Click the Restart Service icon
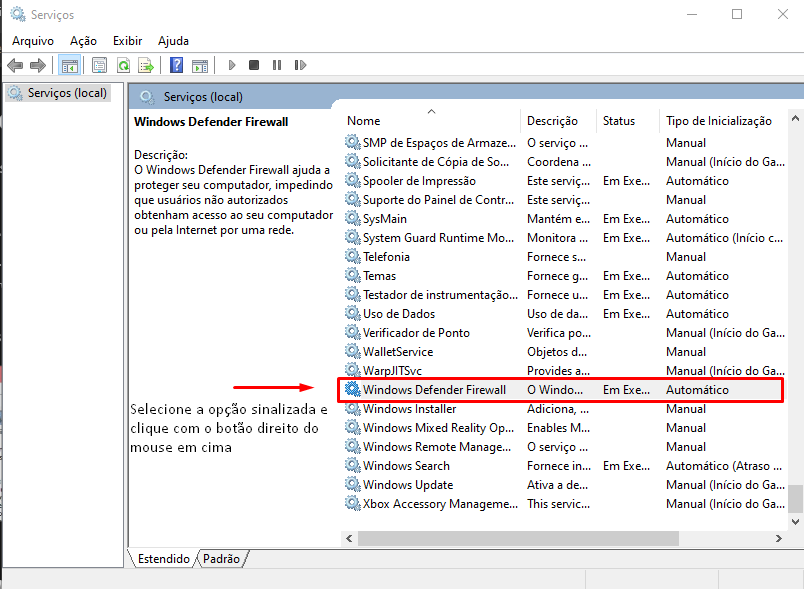This screenshot has height=589, width=804. tap(300, 65)
